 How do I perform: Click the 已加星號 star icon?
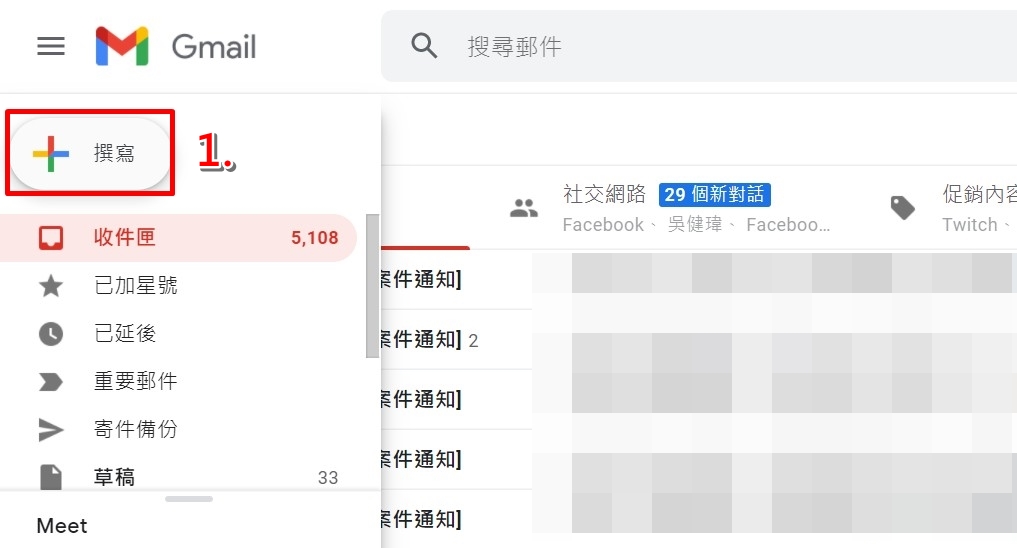(x=51, y=285)
